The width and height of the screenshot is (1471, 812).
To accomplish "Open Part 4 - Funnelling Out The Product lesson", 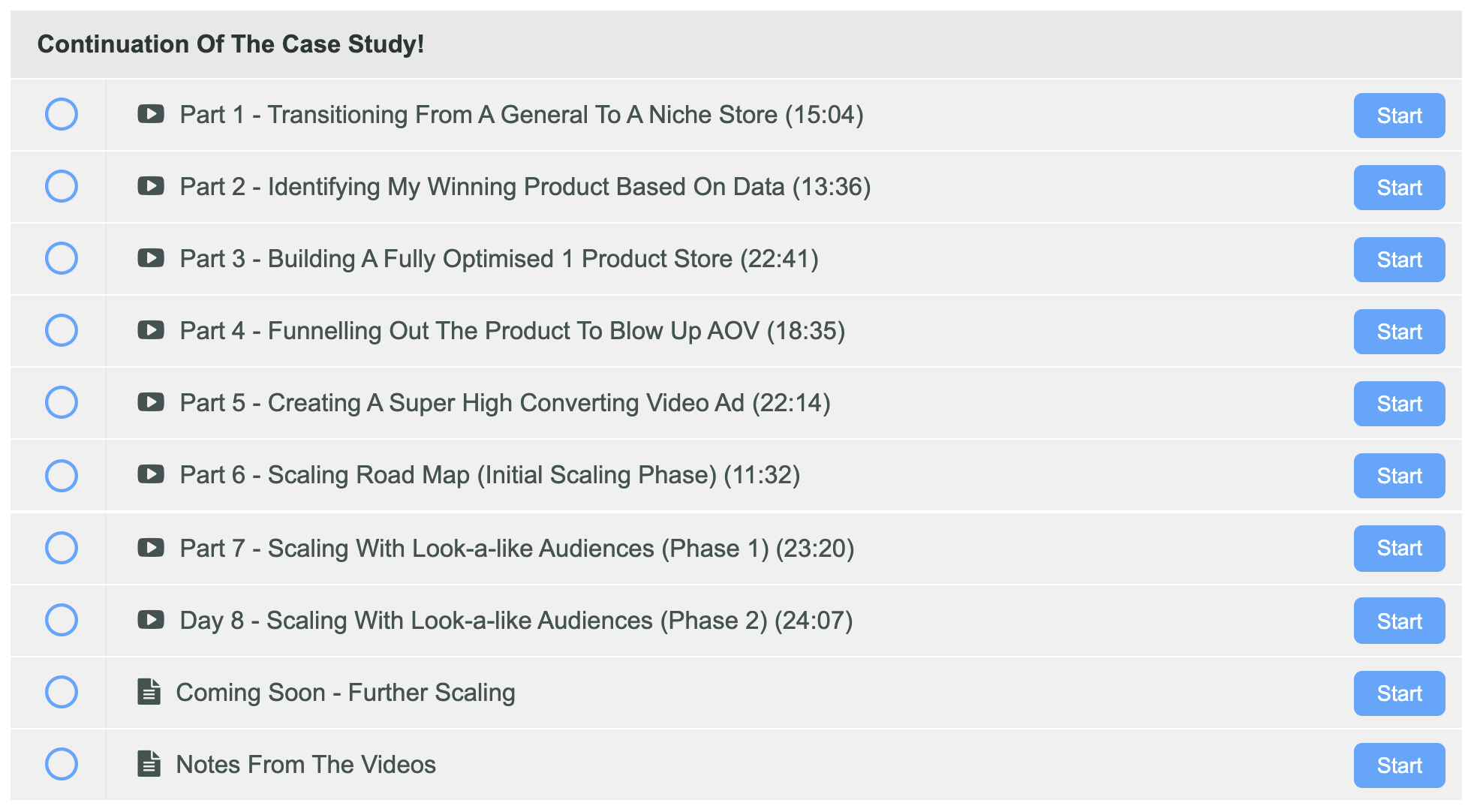I will click(512, 331).
